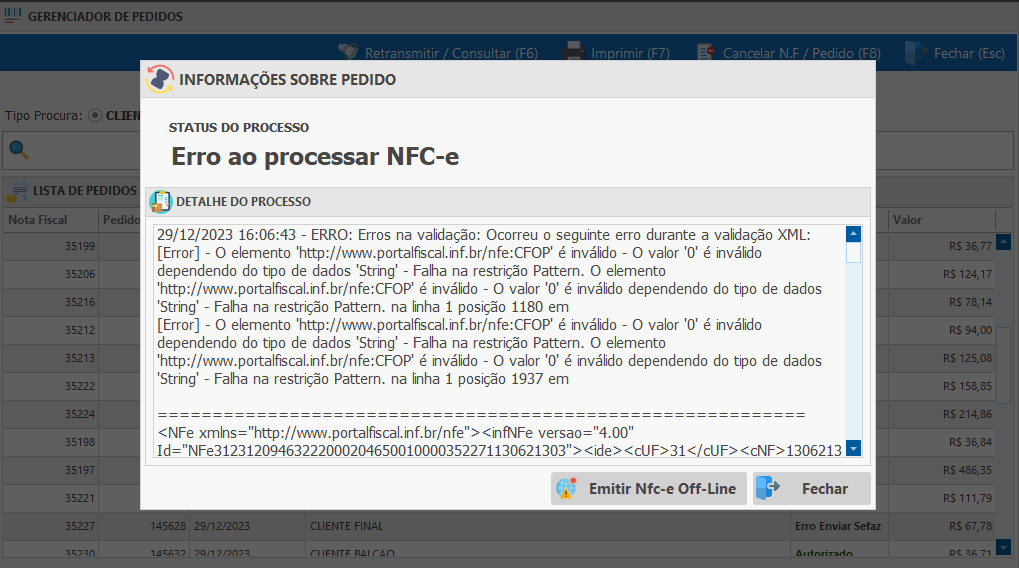
Task: Click the Gerenciador de Pedidos barcode icon
Action: click(13, 16)
